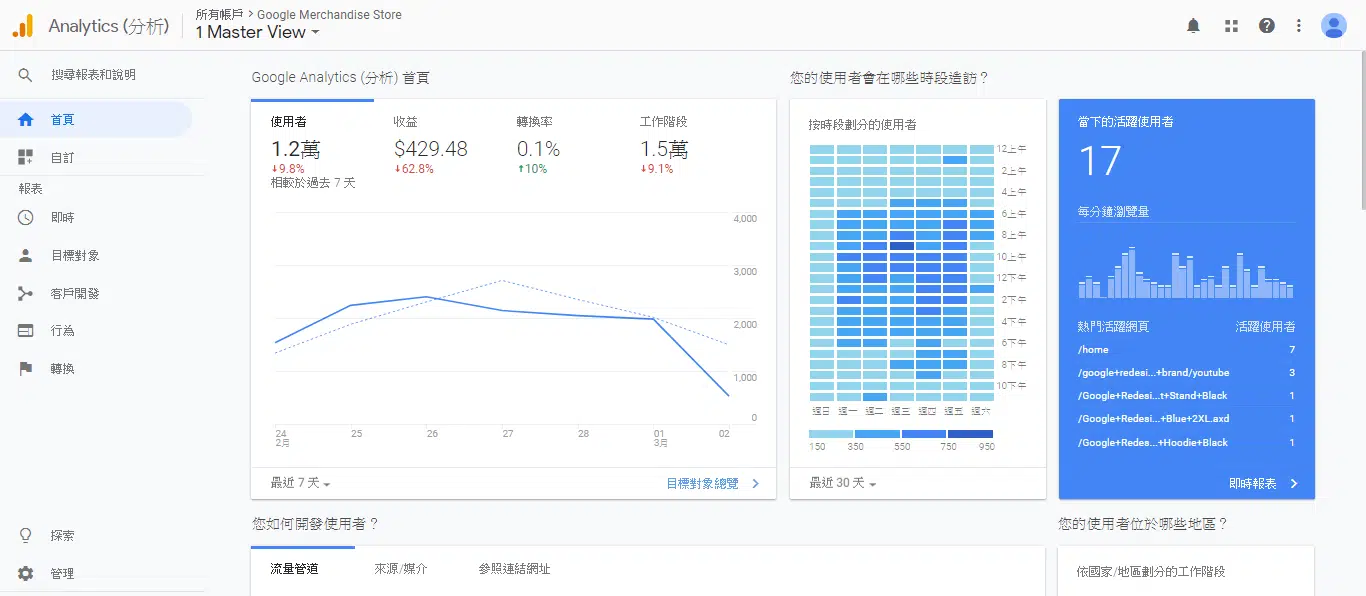Image resolution: width=1366 pixels, height=596 pixels.
Task: Open the user account avatar
Action: [x=1333, y=26]
